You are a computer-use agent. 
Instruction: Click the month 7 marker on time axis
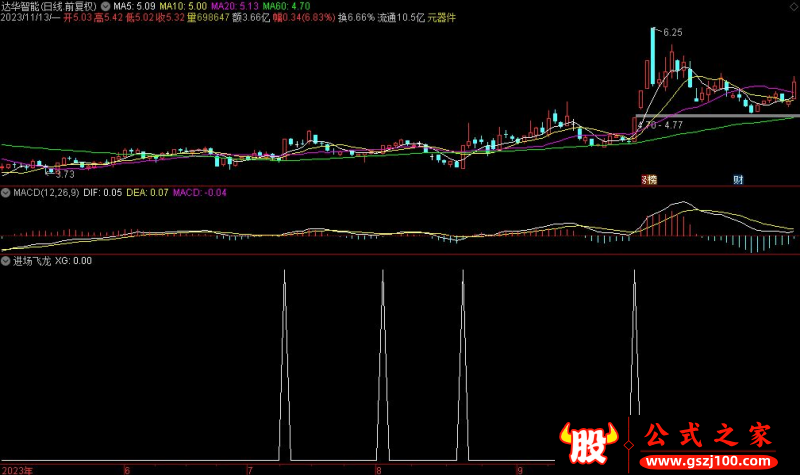249,470
